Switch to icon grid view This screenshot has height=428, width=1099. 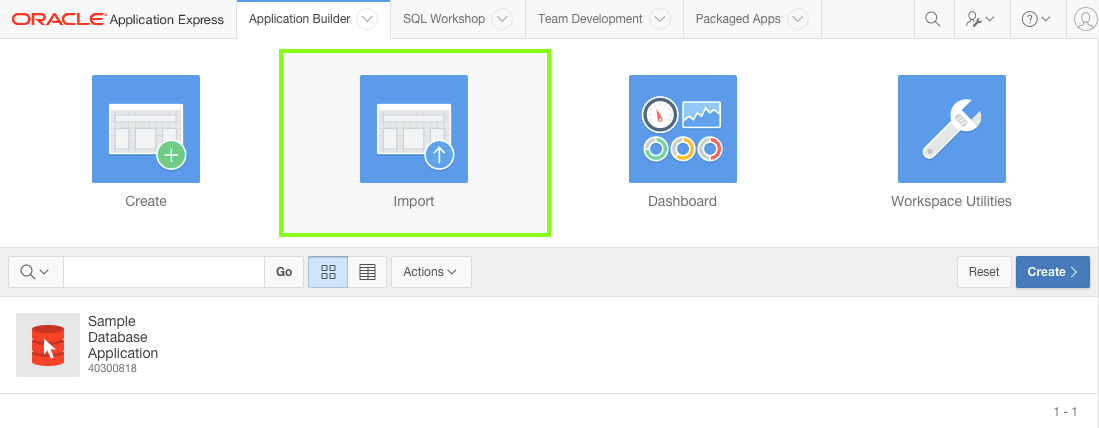click(328, 272)
